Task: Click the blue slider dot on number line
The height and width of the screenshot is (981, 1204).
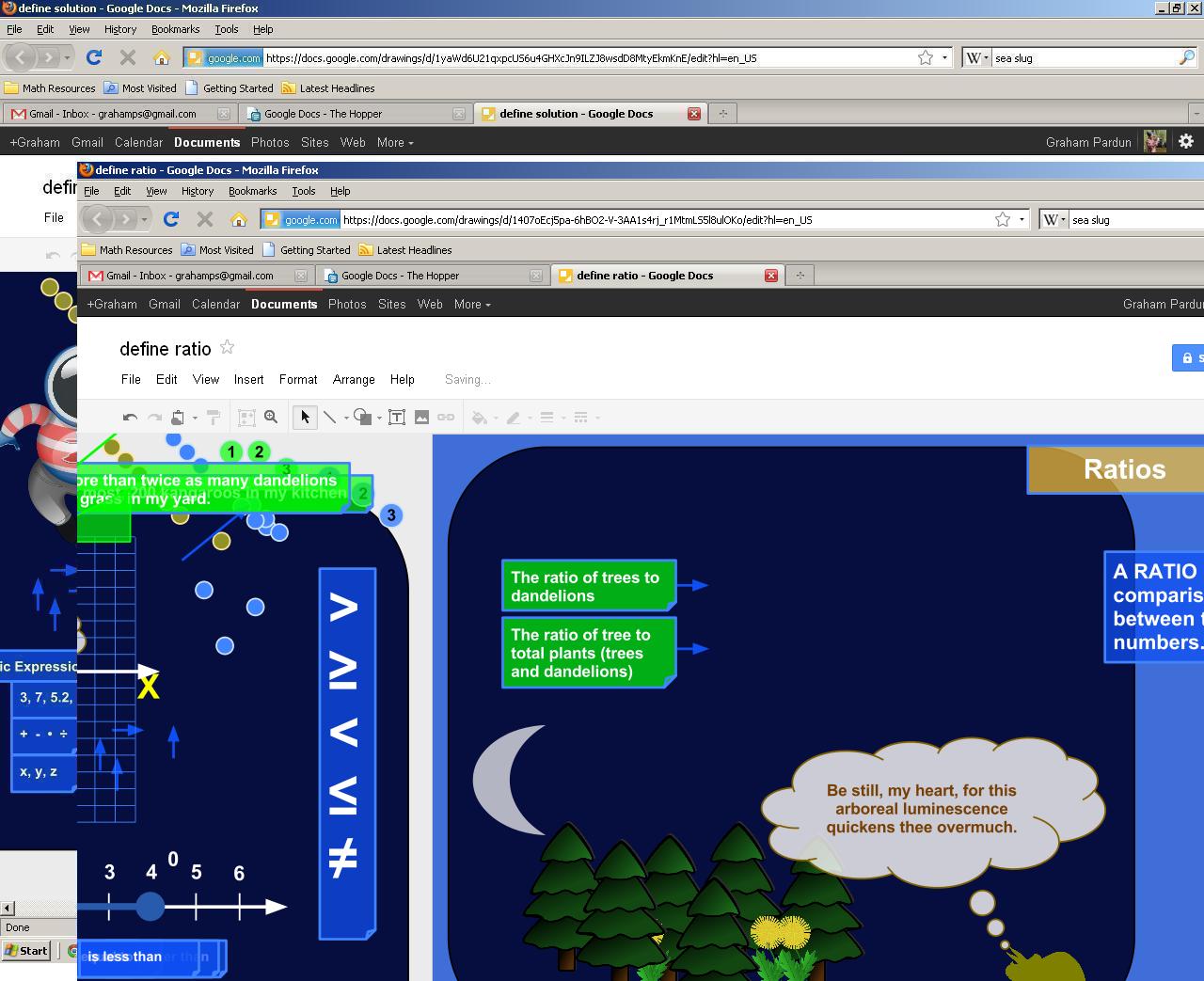Action: click(150, 906)
